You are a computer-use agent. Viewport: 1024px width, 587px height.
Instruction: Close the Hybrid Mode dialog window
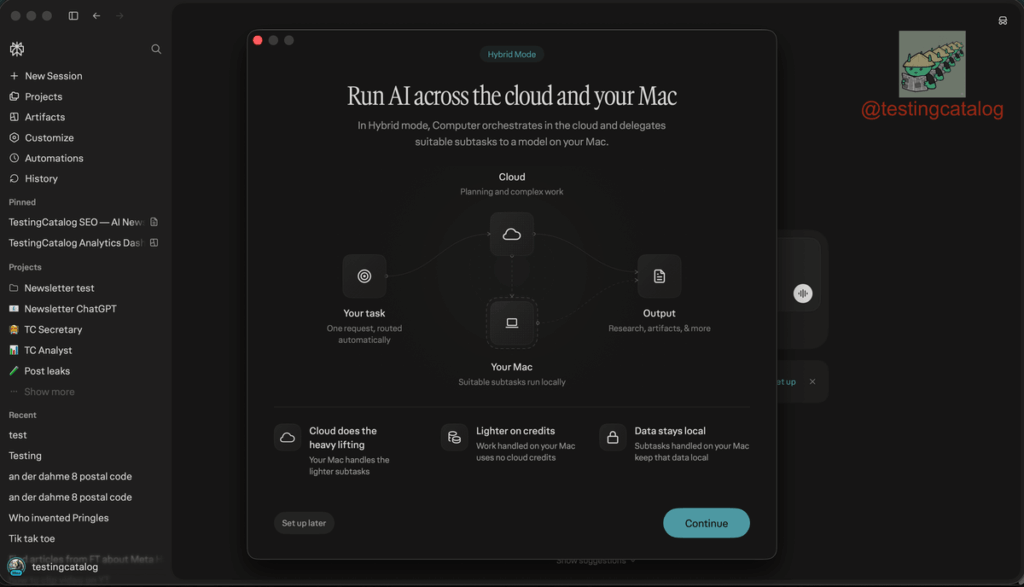[258, 40]
